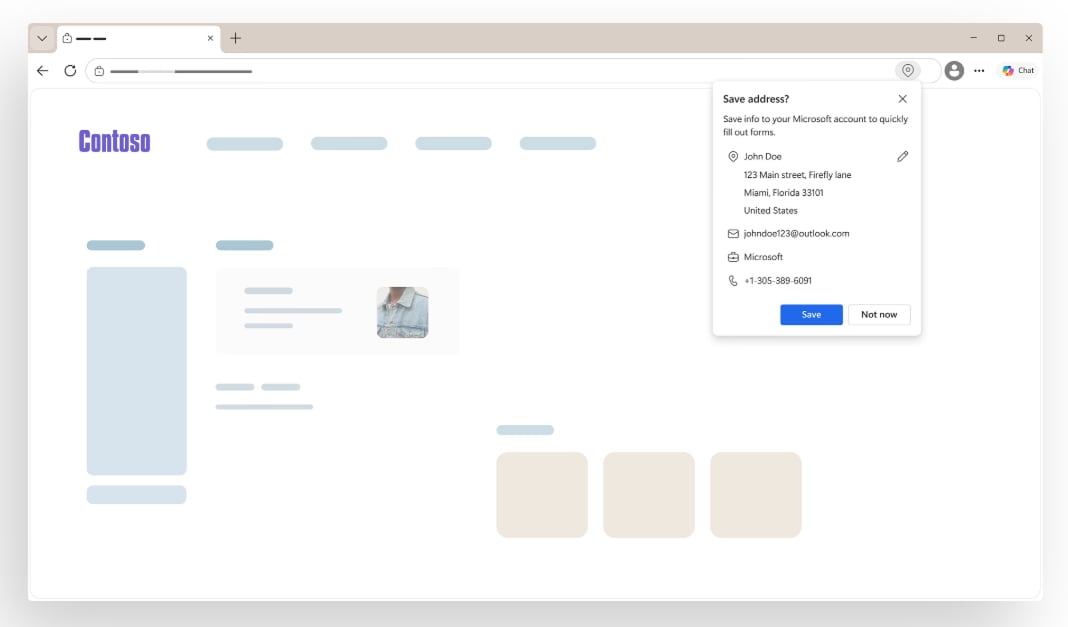The image size is (1068, 627).
Task: Close the current browser tab
Action: [x=210, y=39]
